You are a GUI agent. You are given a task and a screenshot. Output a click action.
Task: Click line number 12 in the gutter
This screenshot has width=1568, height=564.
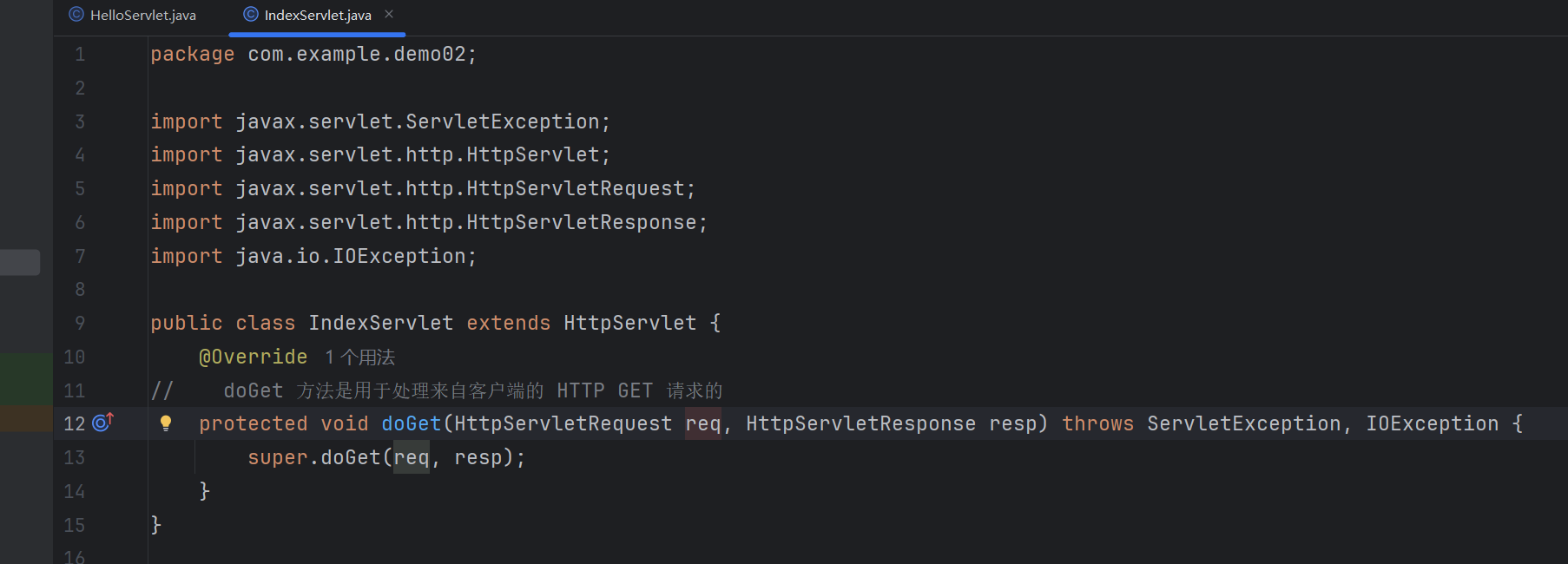pyautogui.click(x=75, y=423)
